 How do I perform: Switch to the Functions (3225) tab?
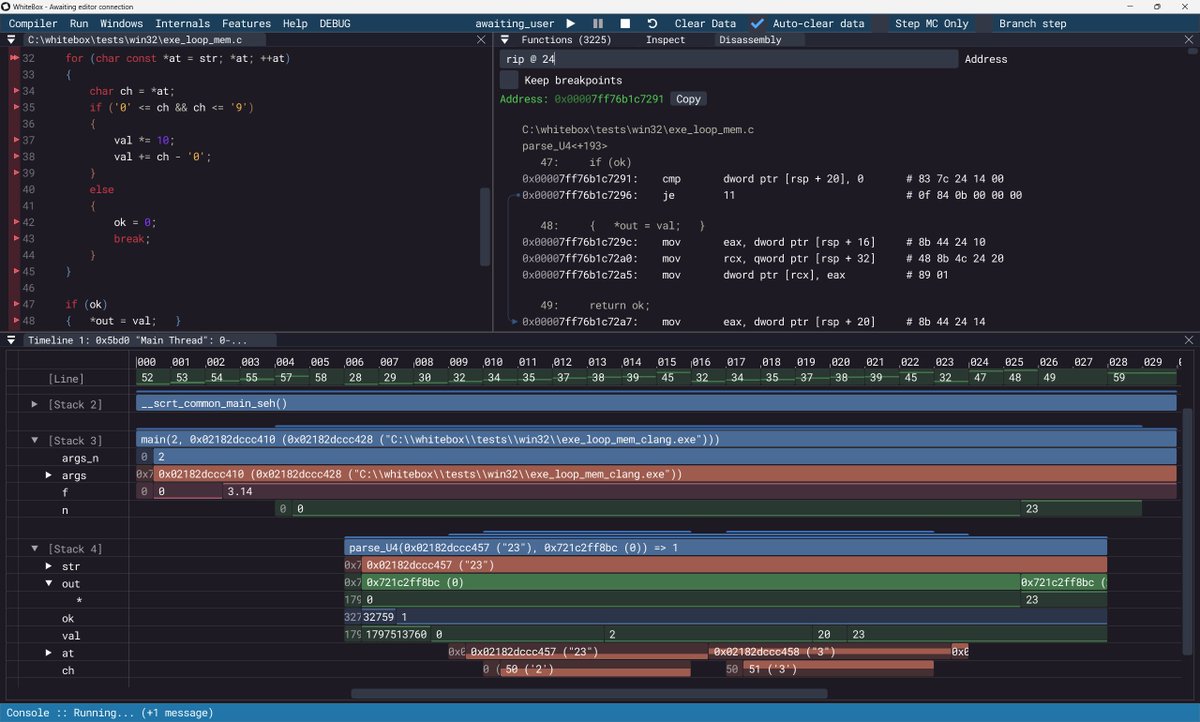tap(567, 40)
